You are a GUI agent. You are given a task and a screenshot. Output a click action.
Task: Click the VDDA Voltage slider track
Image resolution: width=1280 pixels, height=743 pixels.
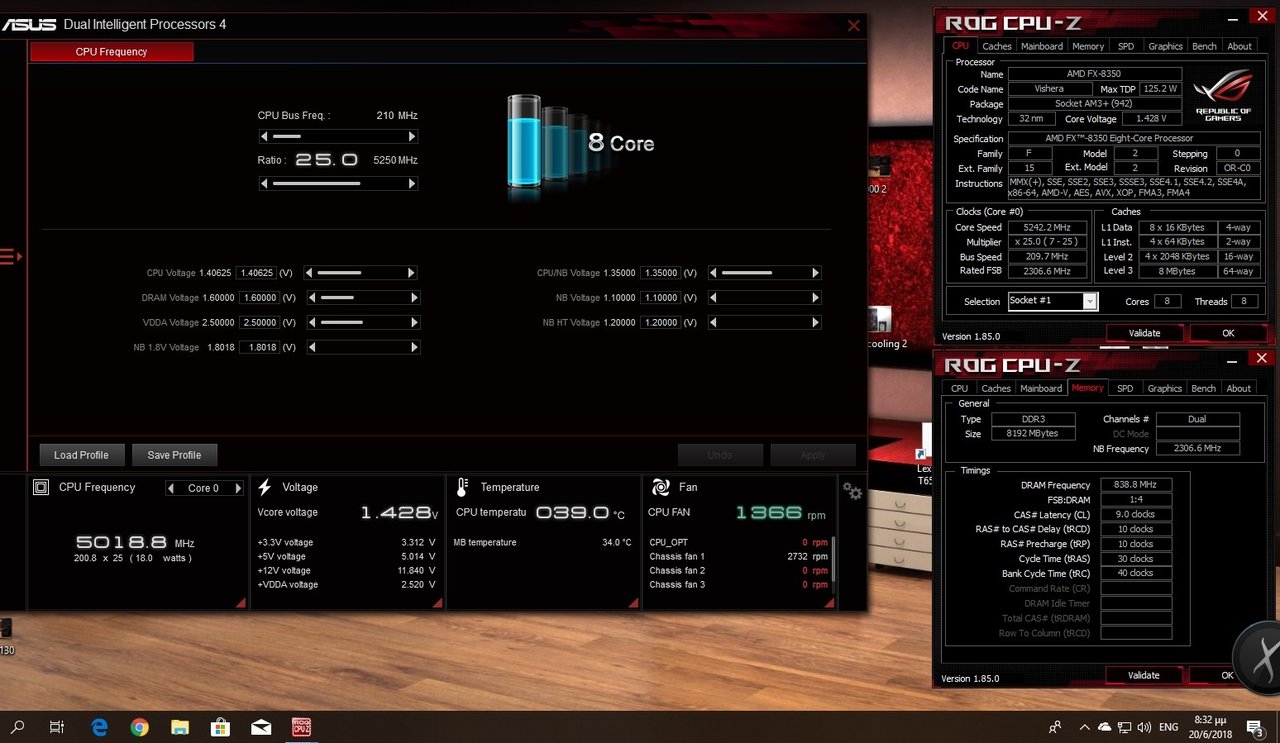coord(362,322)
